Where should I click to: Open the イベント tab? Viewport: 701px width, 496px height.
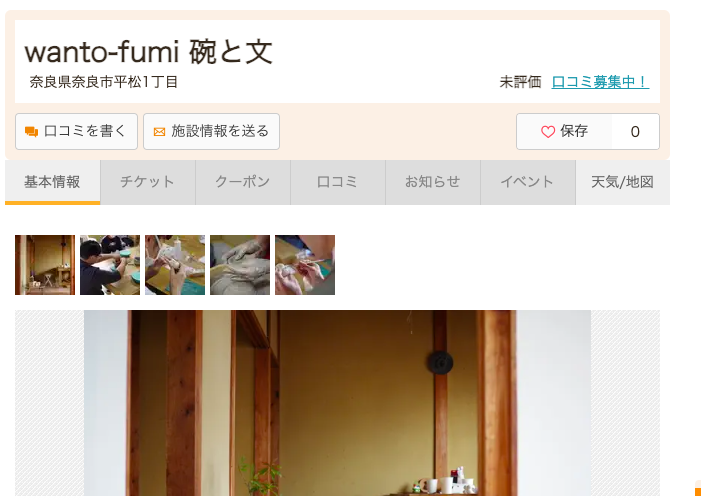click(528, 182)
